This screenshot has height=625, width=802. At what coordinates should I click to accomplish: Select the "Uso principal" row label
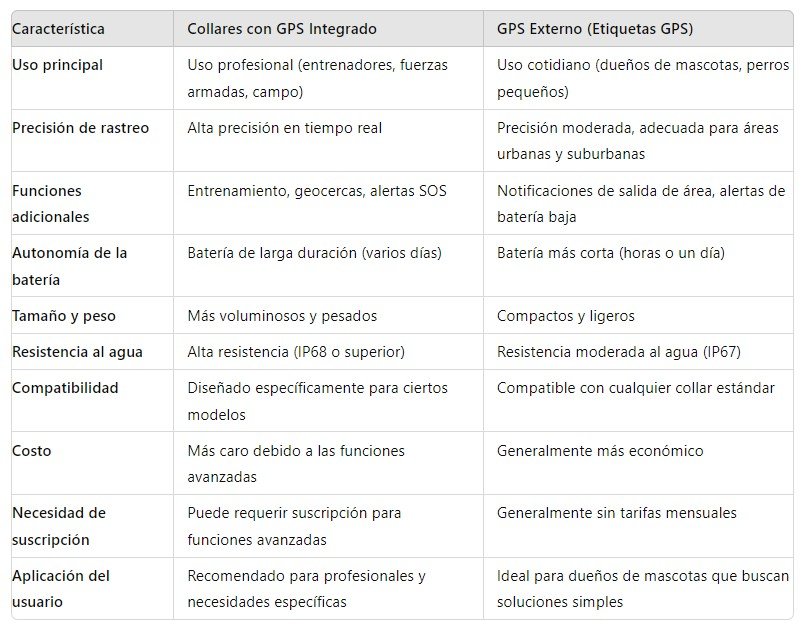point(57,65)
